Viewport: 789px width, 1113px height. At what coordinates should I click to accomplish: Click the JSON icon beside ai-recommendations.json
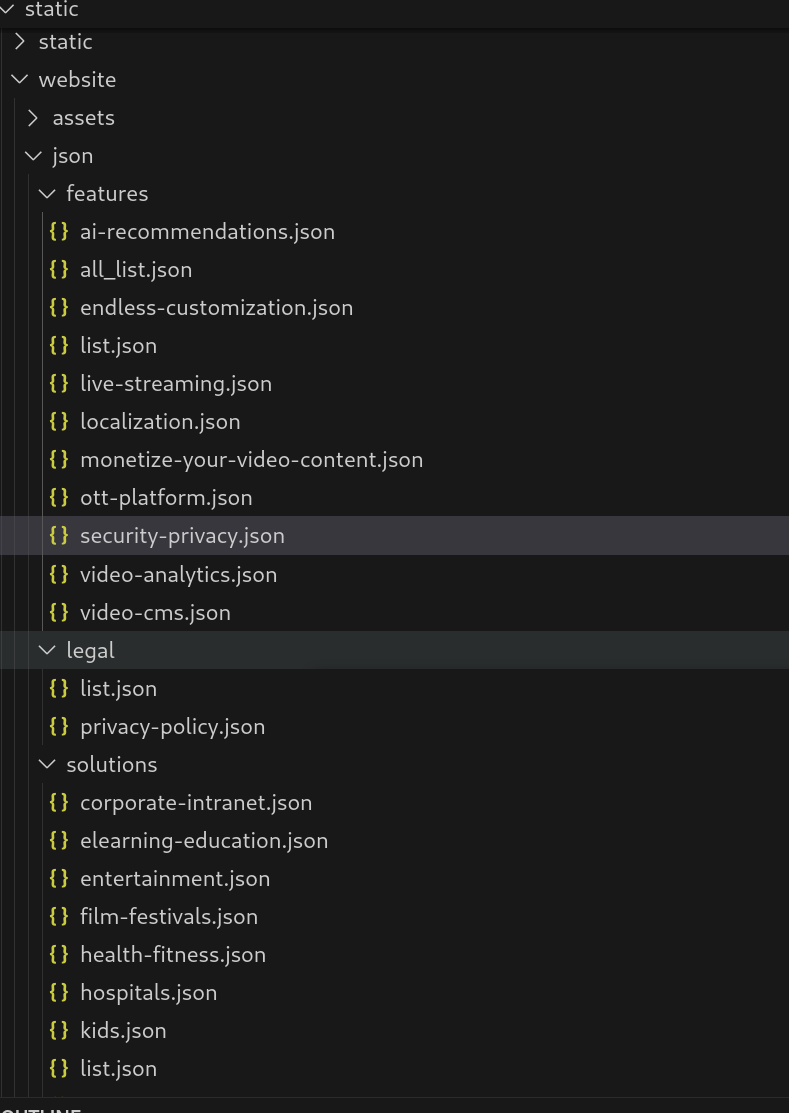tap(59, 231)
